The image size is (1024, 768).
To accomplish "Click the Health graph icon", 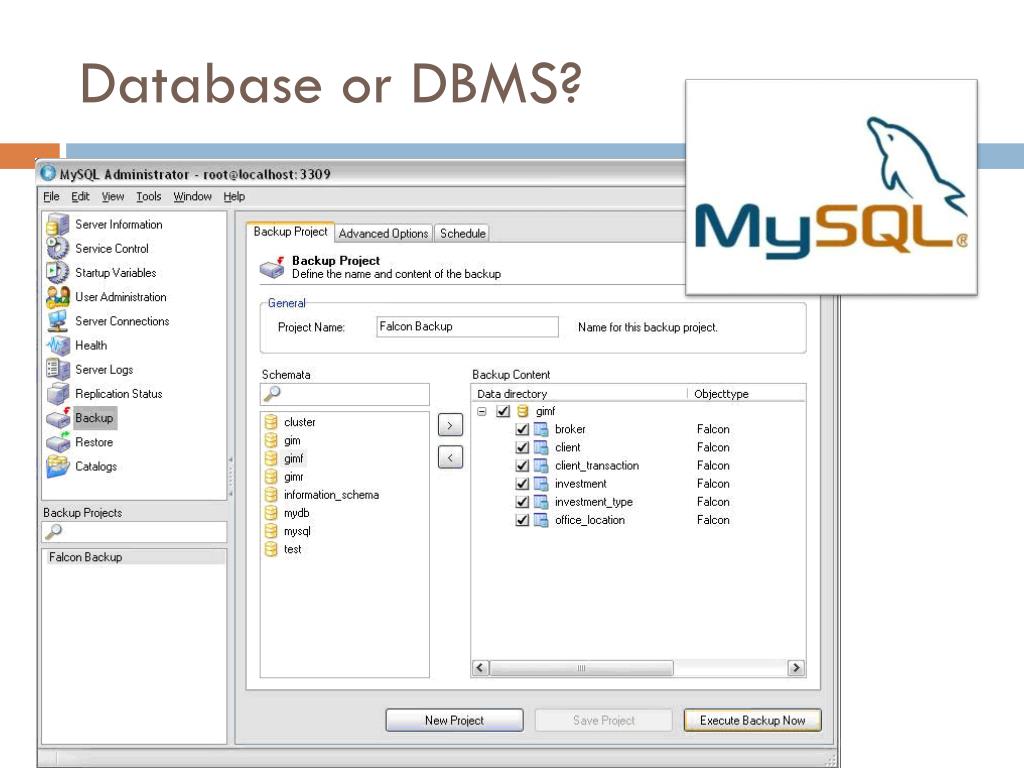I will pyautogui.click(x=57, y=345).
